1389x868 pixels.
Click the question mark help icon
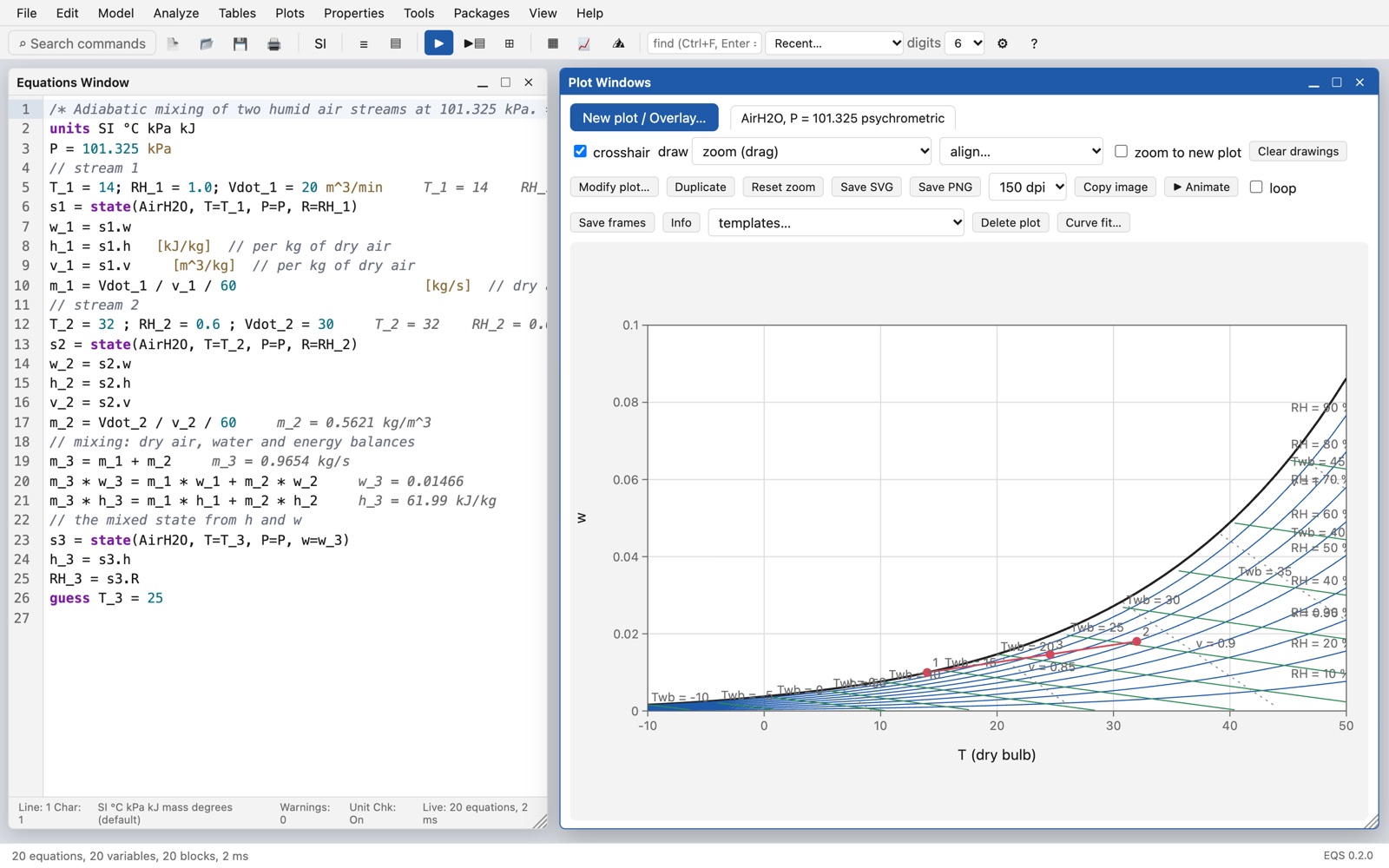1034,43
